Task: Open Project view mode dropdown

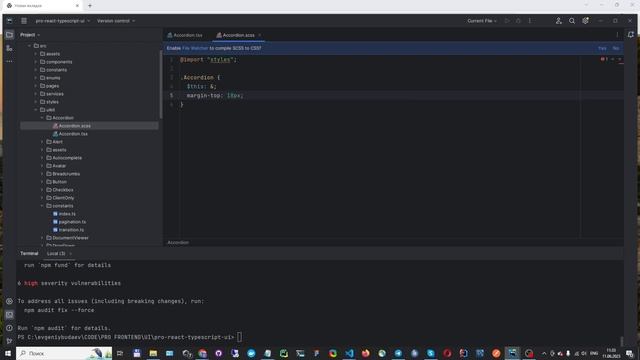Action: tap(30, 35)
